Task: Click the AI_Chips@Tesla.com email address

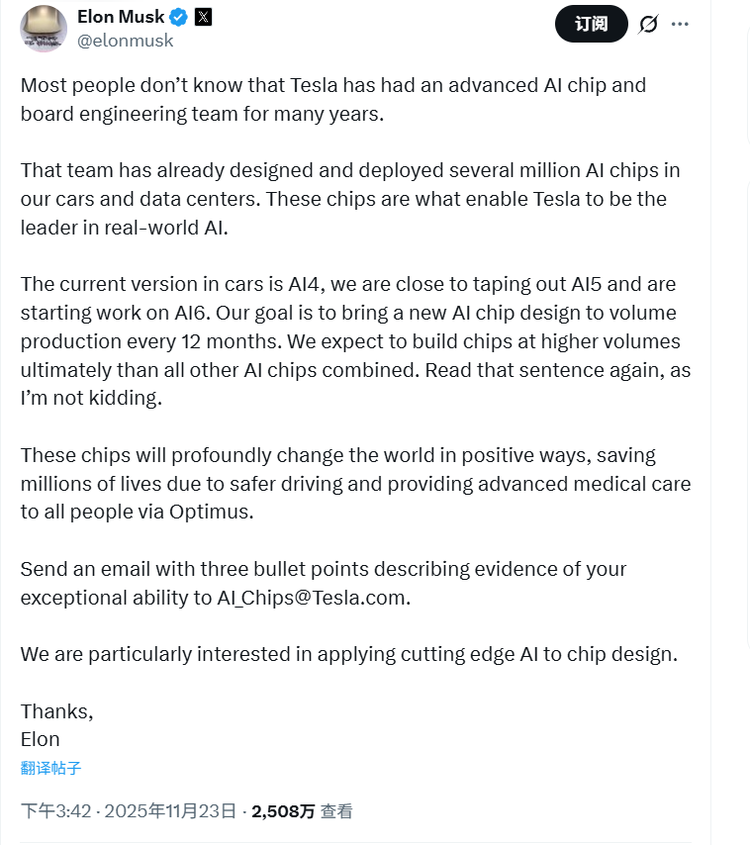Action: pos(313,598)
